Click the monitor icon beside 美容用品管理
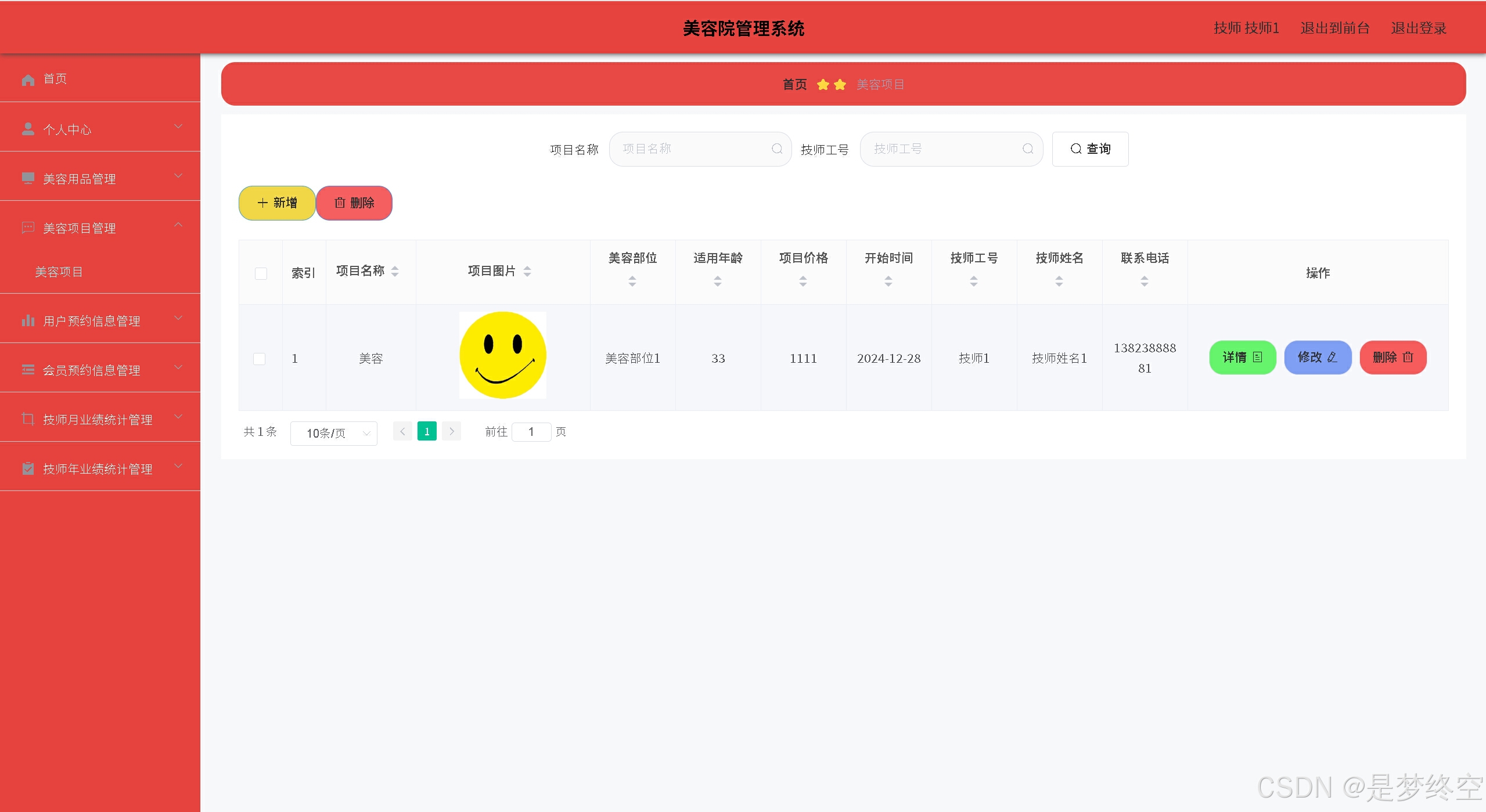 coord(28,178)
